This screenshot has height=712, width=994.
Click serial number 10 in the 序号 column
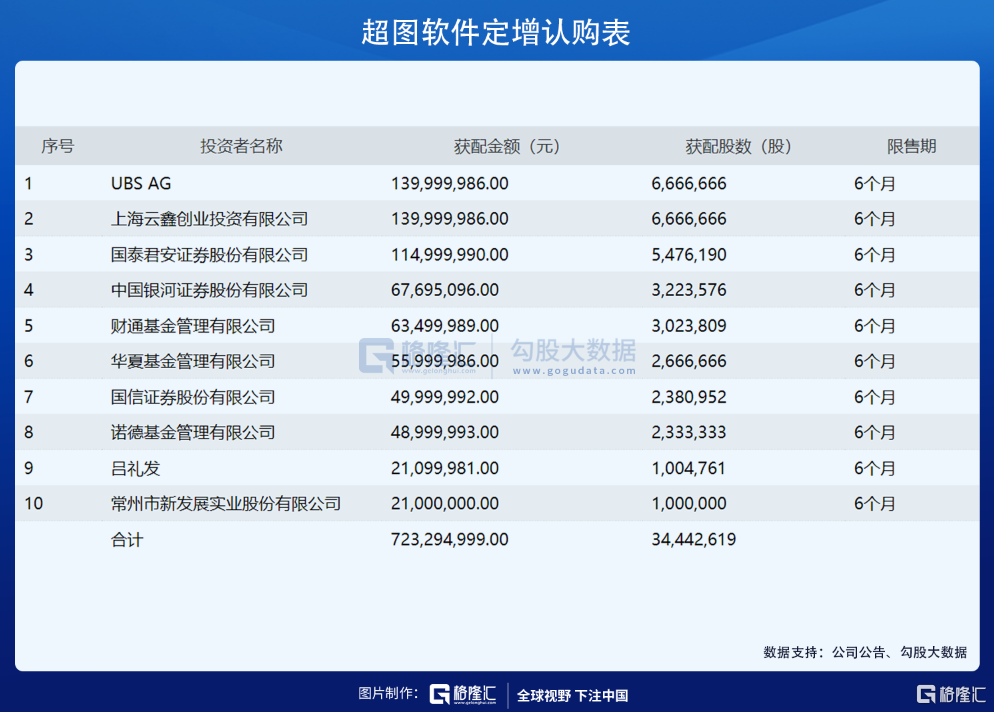tap(34, 504)
